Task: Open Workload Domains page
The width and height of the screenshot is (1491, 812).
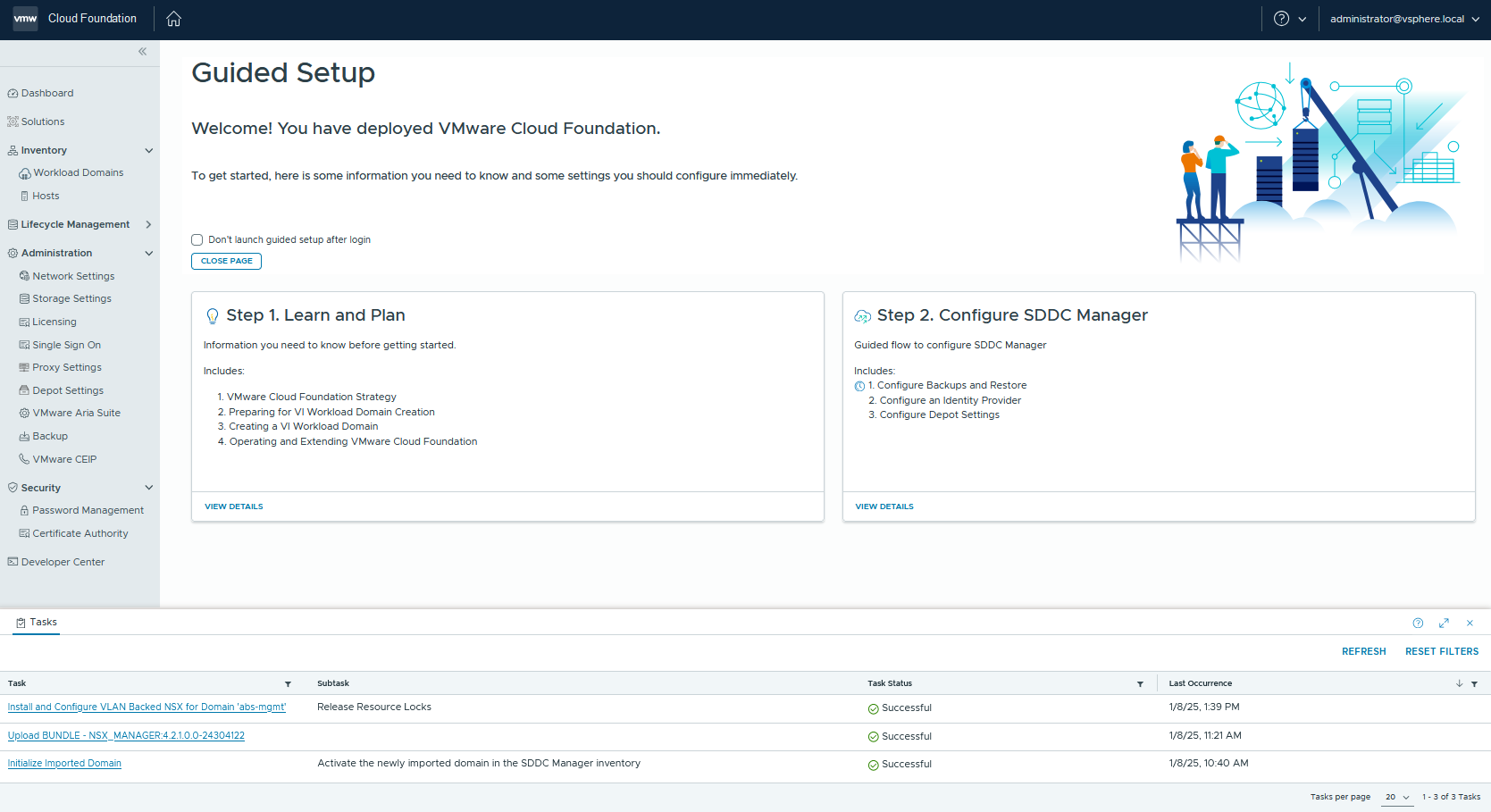Action: (x=79, y=173)
